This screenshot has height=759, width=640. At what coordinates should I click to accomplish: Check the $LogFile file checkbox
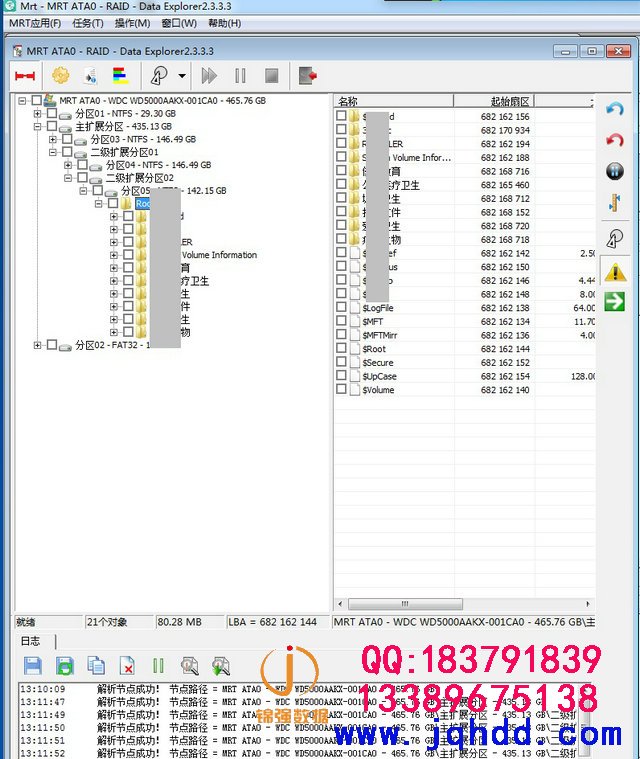point(341,307)
